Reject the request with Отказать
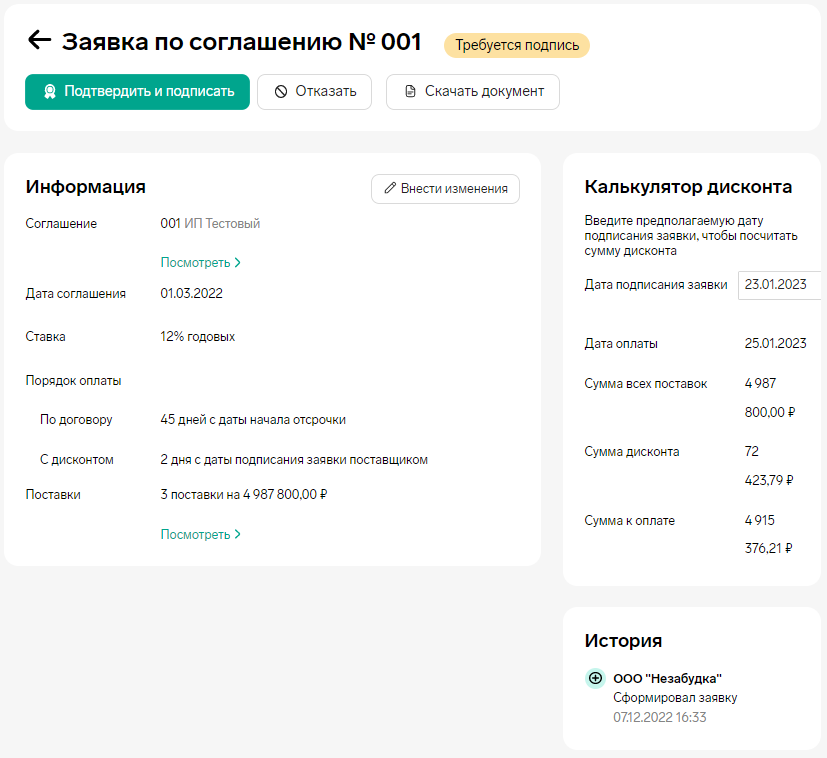Screen dimensions: 827x758 pyautogui.click(x=314, y=92)
